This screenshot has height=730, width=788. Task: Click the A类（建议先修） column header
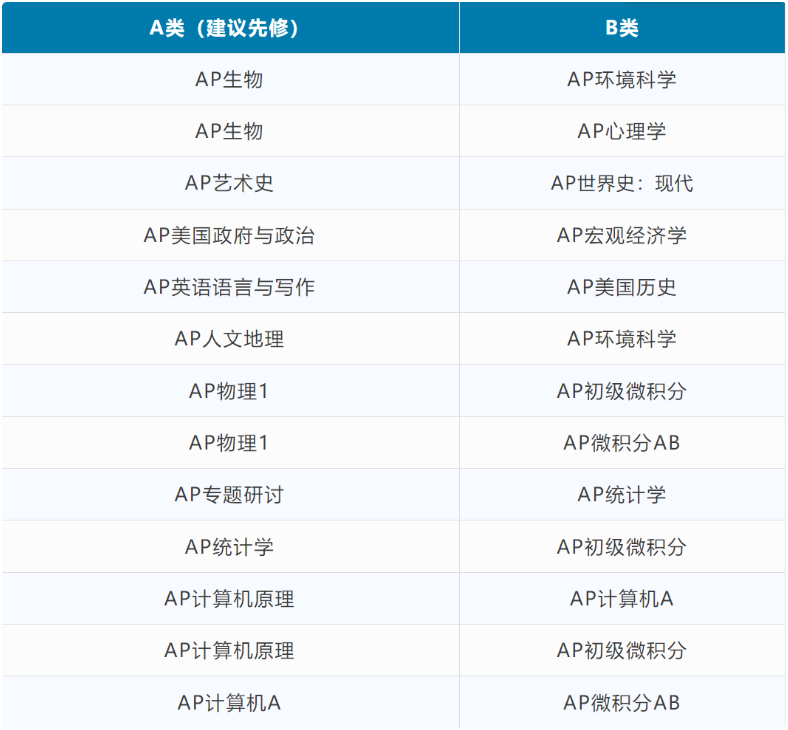pos(230,28)
